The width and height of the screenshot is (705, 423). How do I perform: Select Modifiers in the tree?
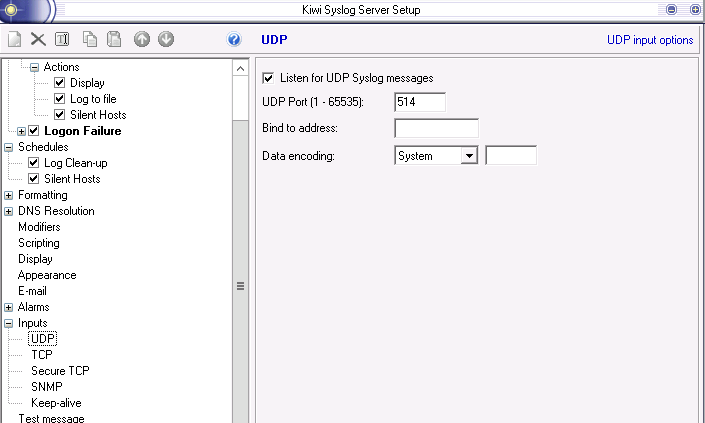(39, 227)
